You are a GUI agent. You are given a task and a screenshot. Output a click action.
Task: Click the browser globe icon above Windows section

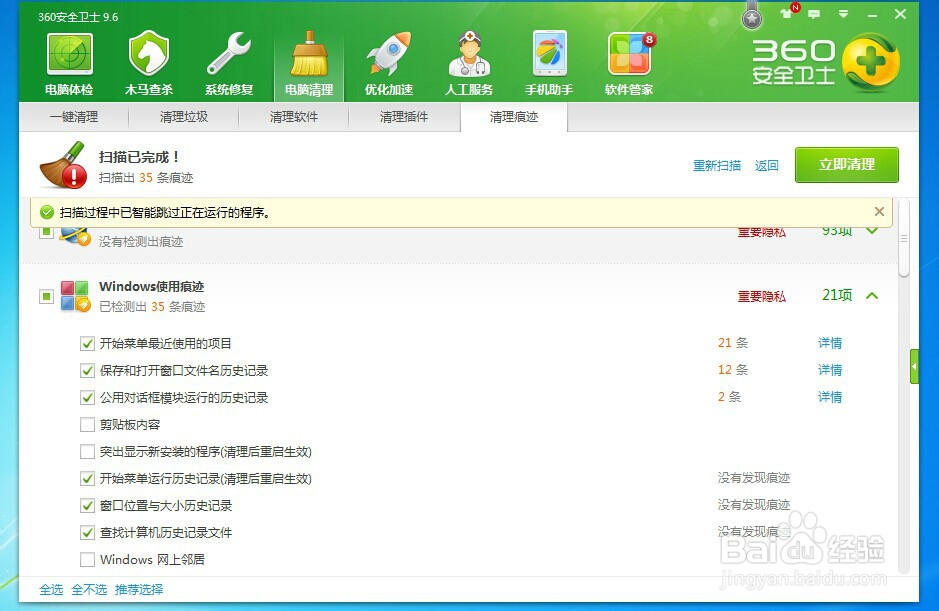coord(75,236)
